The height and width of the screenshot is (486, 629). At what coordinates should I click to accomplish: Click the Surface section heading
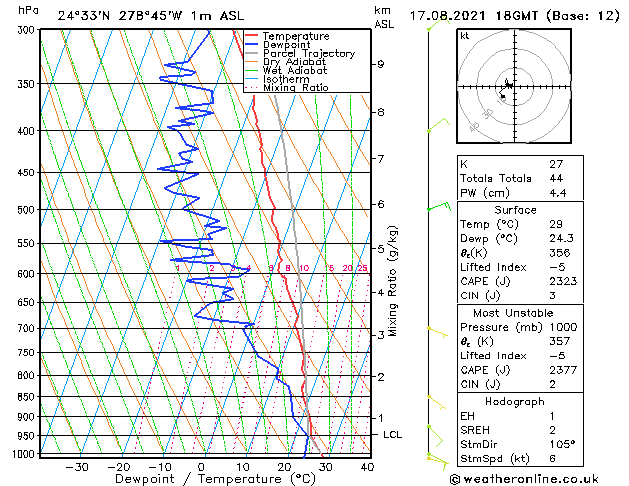tap(515, 210)
